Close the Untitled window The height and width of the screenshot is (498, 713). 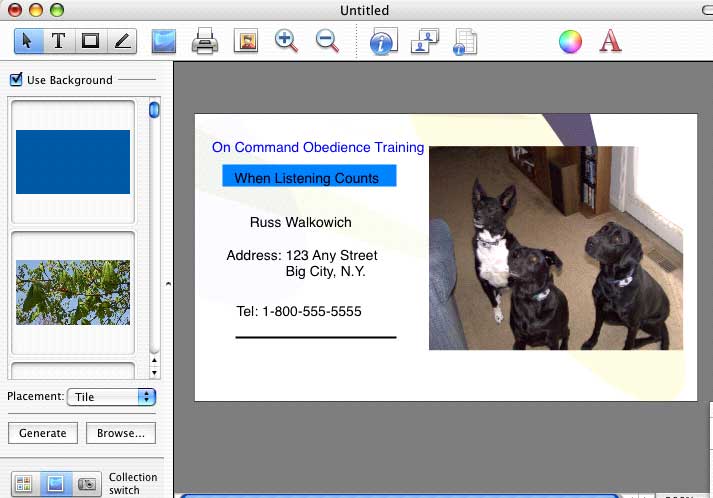pos(15,10)
